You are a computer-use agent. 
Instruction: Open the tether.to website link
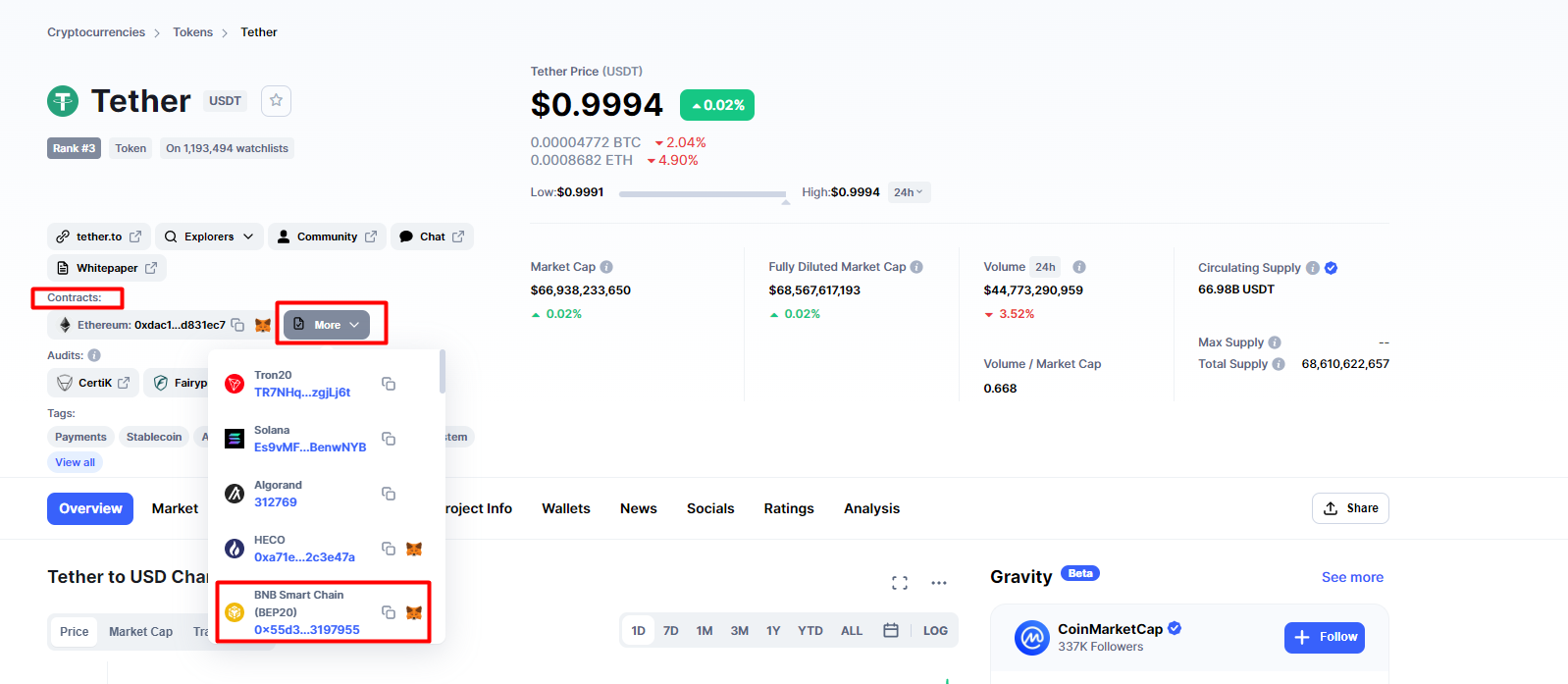pyautogui.click(x=99, y=237)
